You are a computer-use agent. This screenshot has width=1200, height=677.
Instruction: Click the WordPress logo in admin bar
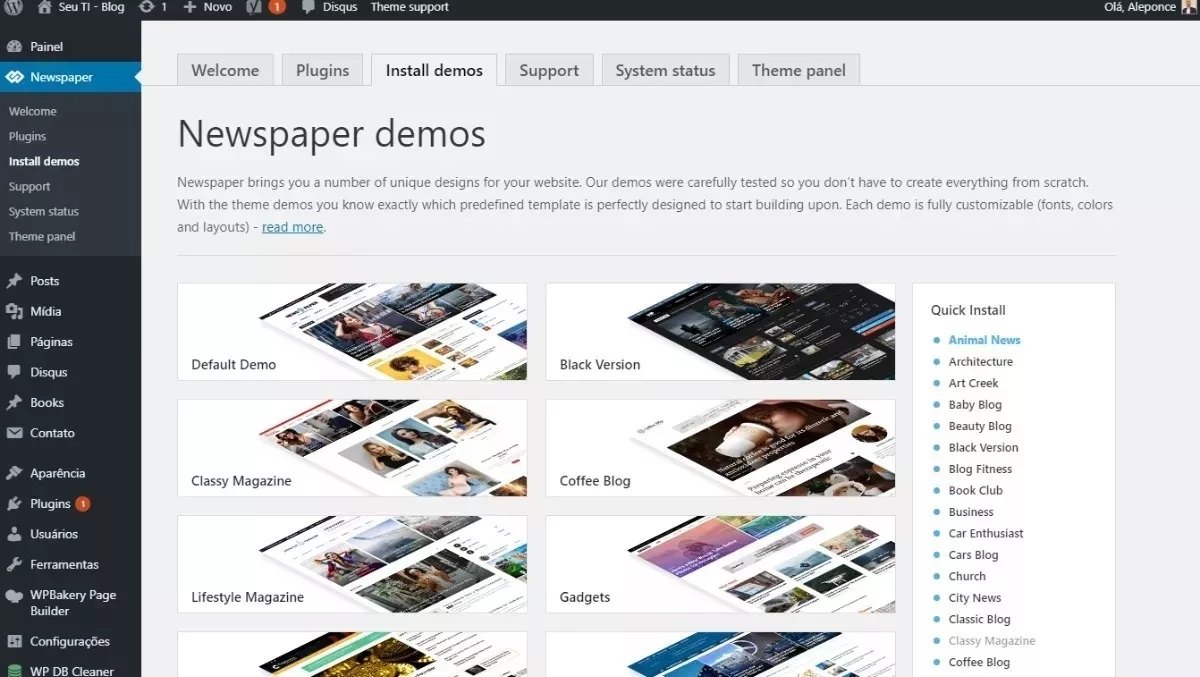[13, 7]
